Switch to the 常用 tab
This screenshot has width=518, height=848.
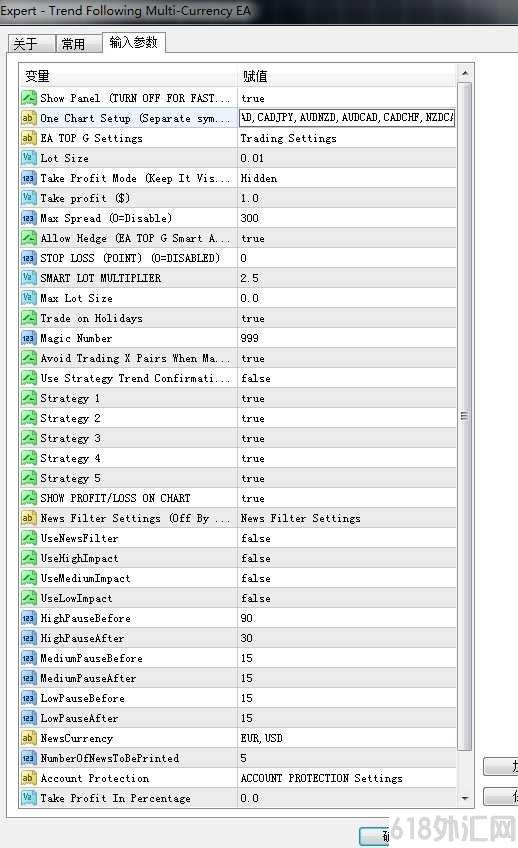click(x=78, y=43)
